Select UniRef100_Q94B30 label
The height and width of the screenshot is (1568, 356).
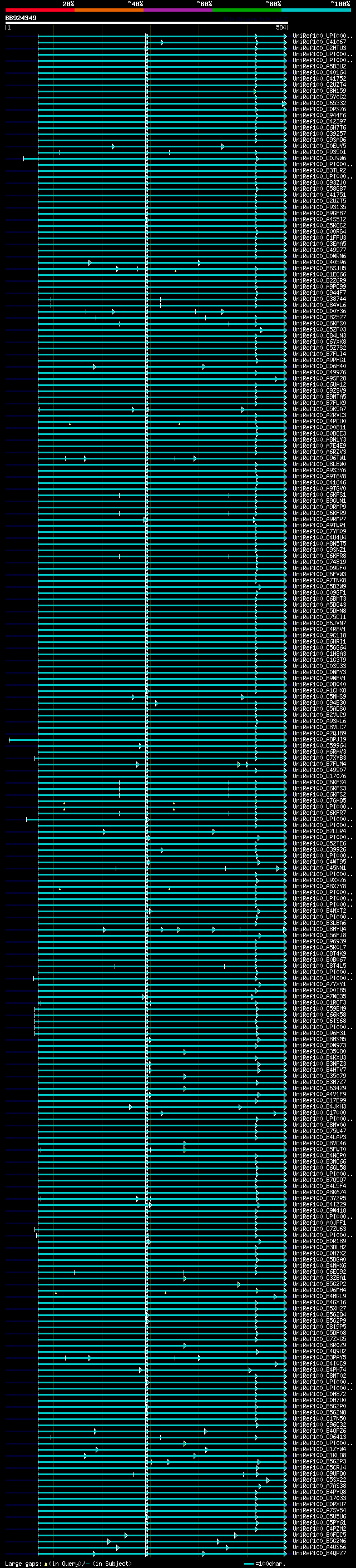[319, 703]
